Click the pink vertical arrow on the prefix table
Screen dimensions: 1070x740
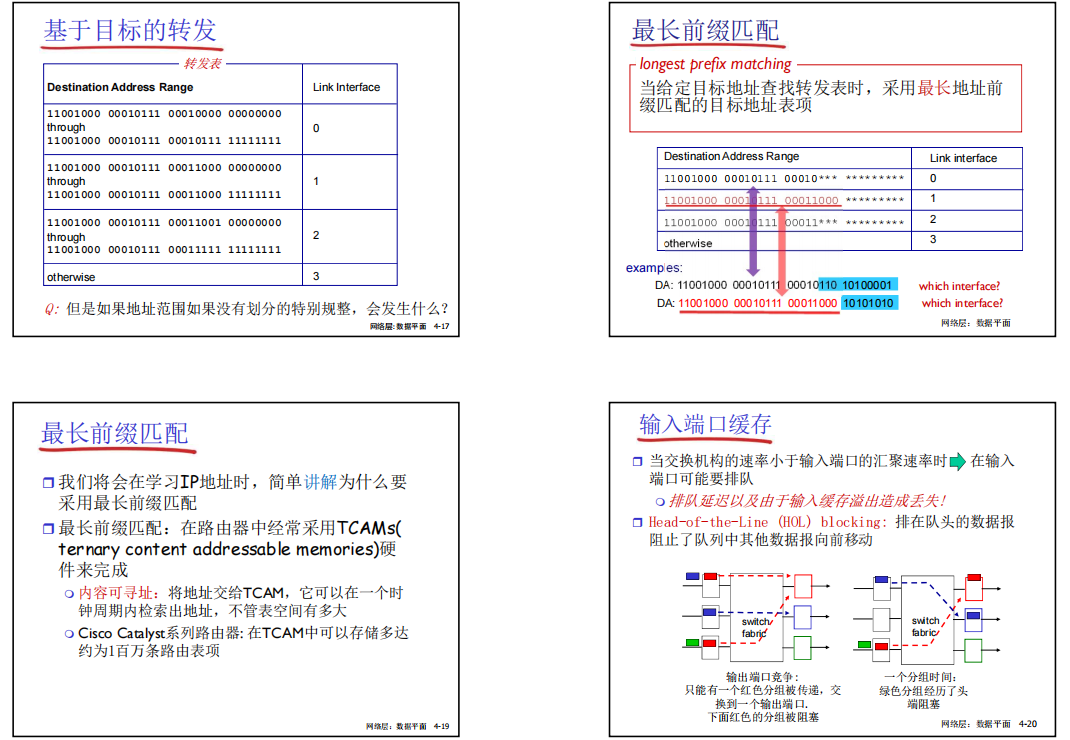pos(782,251)
